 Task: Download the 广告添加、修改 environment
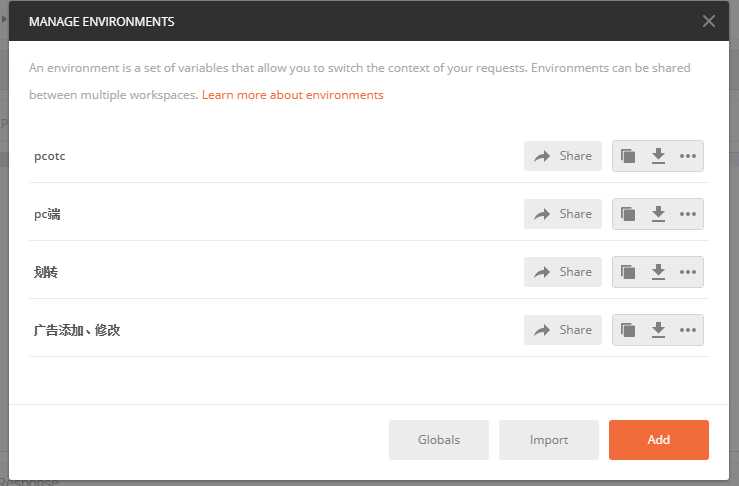658,330
